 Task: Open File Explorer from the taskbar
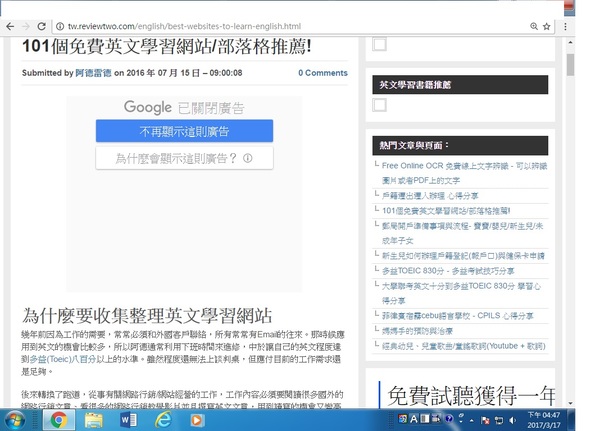[x=93, y=420]
